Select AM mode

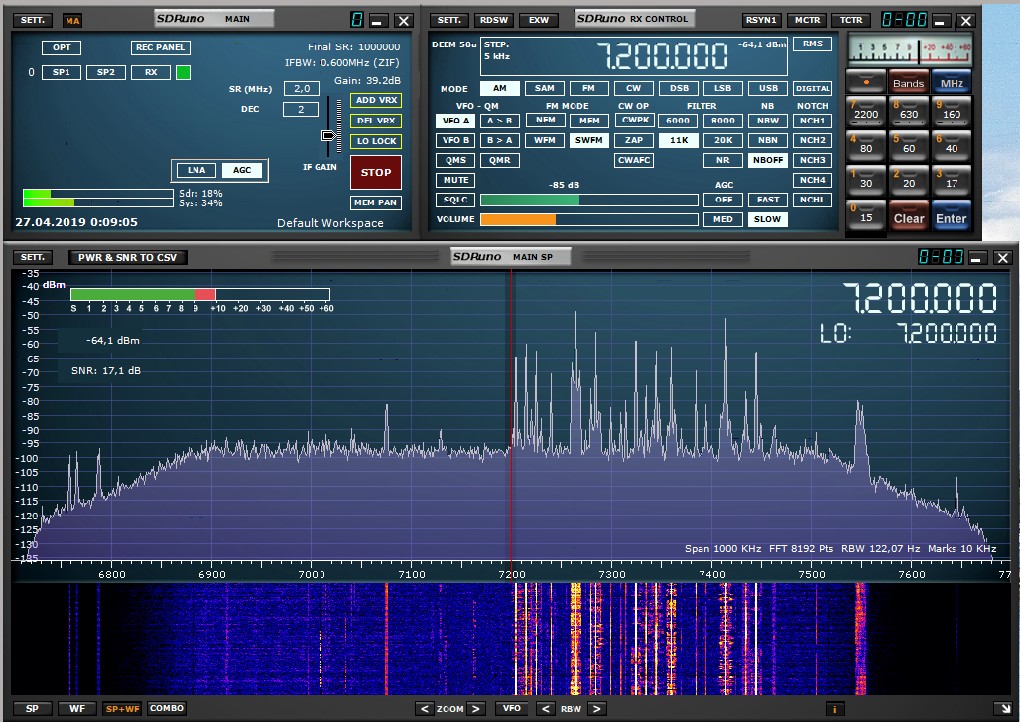click(x=500, y=88)
